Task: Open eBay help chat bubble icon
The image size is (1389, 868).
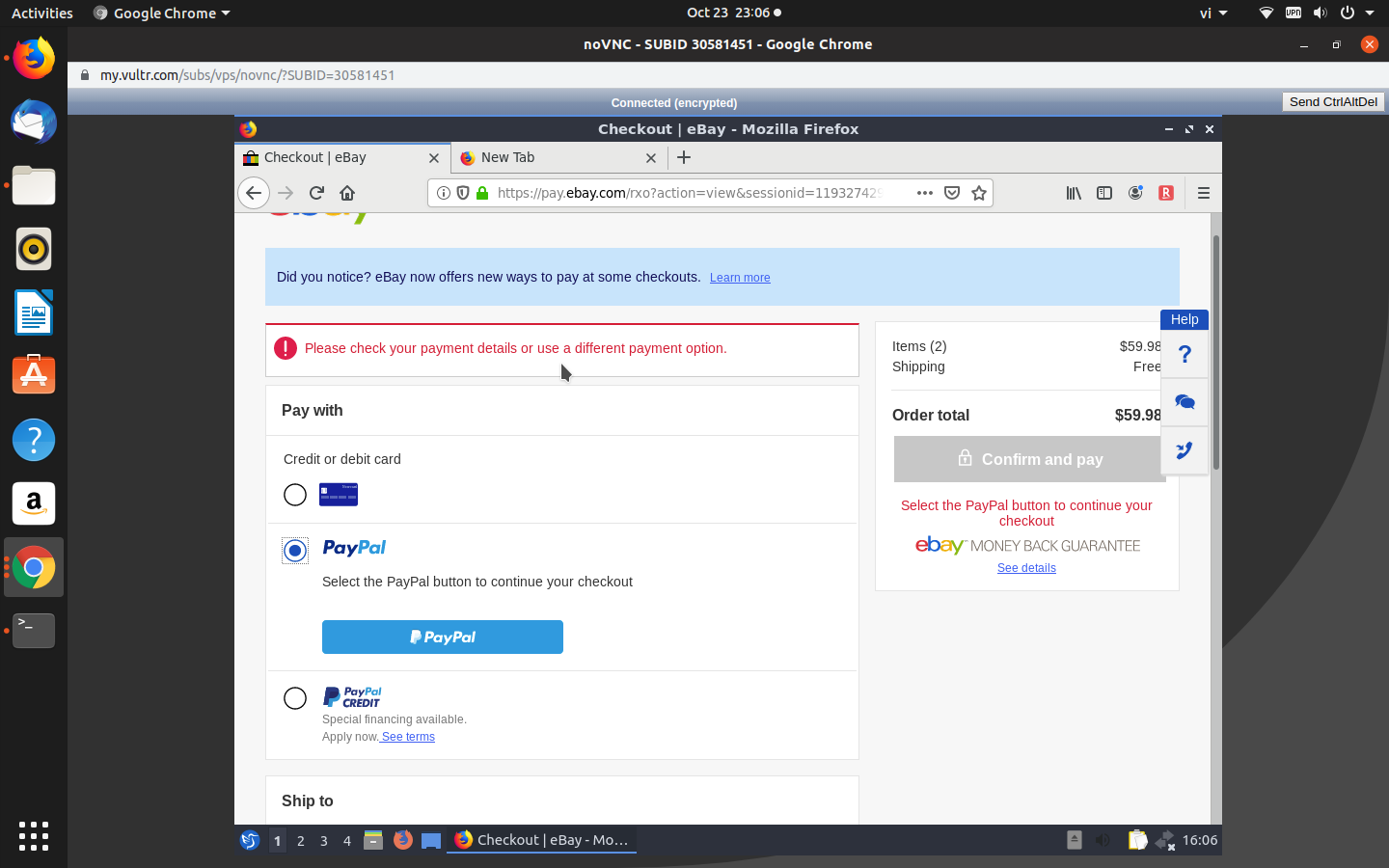Action: click(1185, 402)
